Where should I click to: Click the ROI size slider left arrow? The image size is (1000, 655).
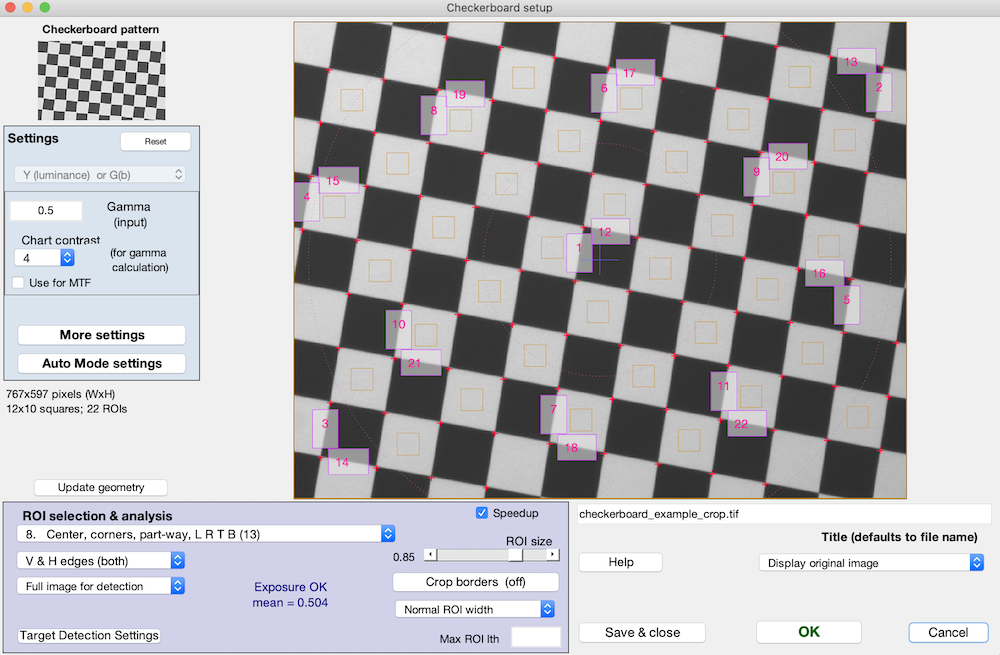coord(430,555)
